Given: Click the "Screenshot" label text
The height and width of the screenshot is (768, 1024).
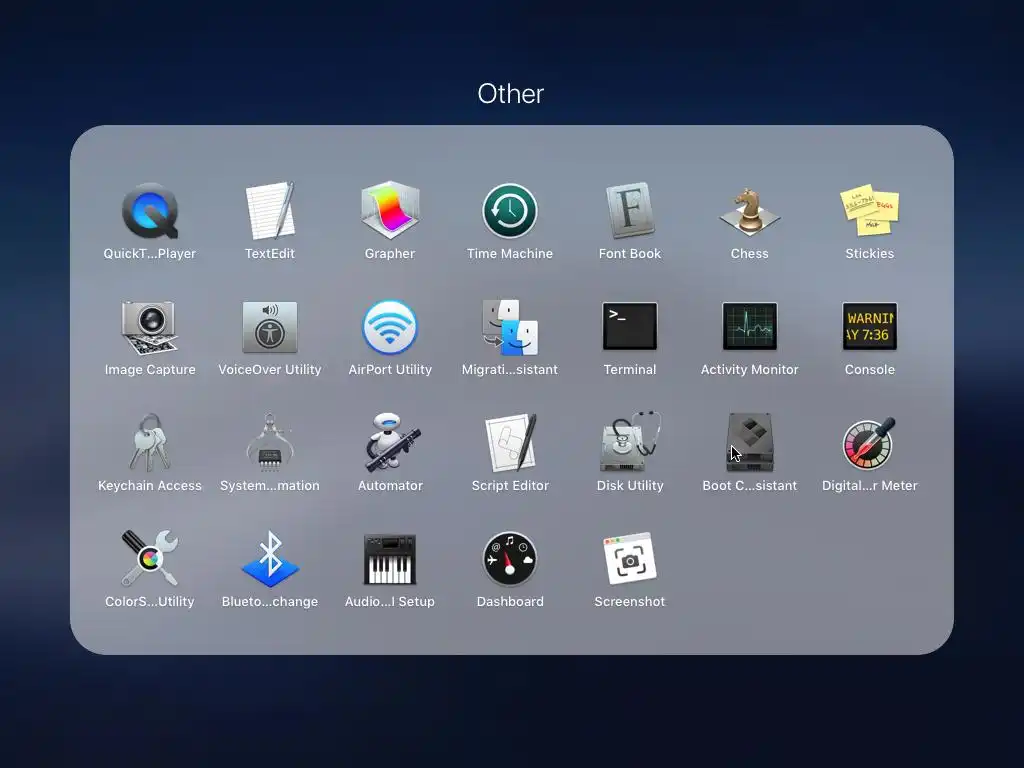Looking at the screenshot, I should tap(630, 601).
